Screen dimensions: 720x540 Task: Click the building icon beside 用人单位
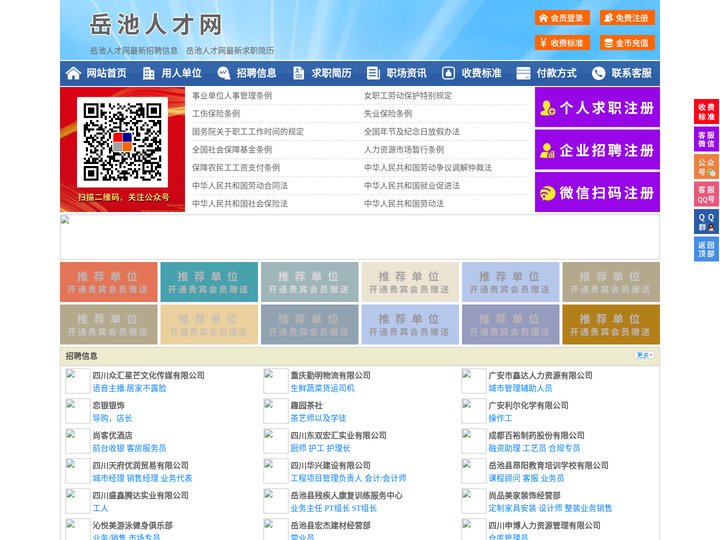[148, 73]
